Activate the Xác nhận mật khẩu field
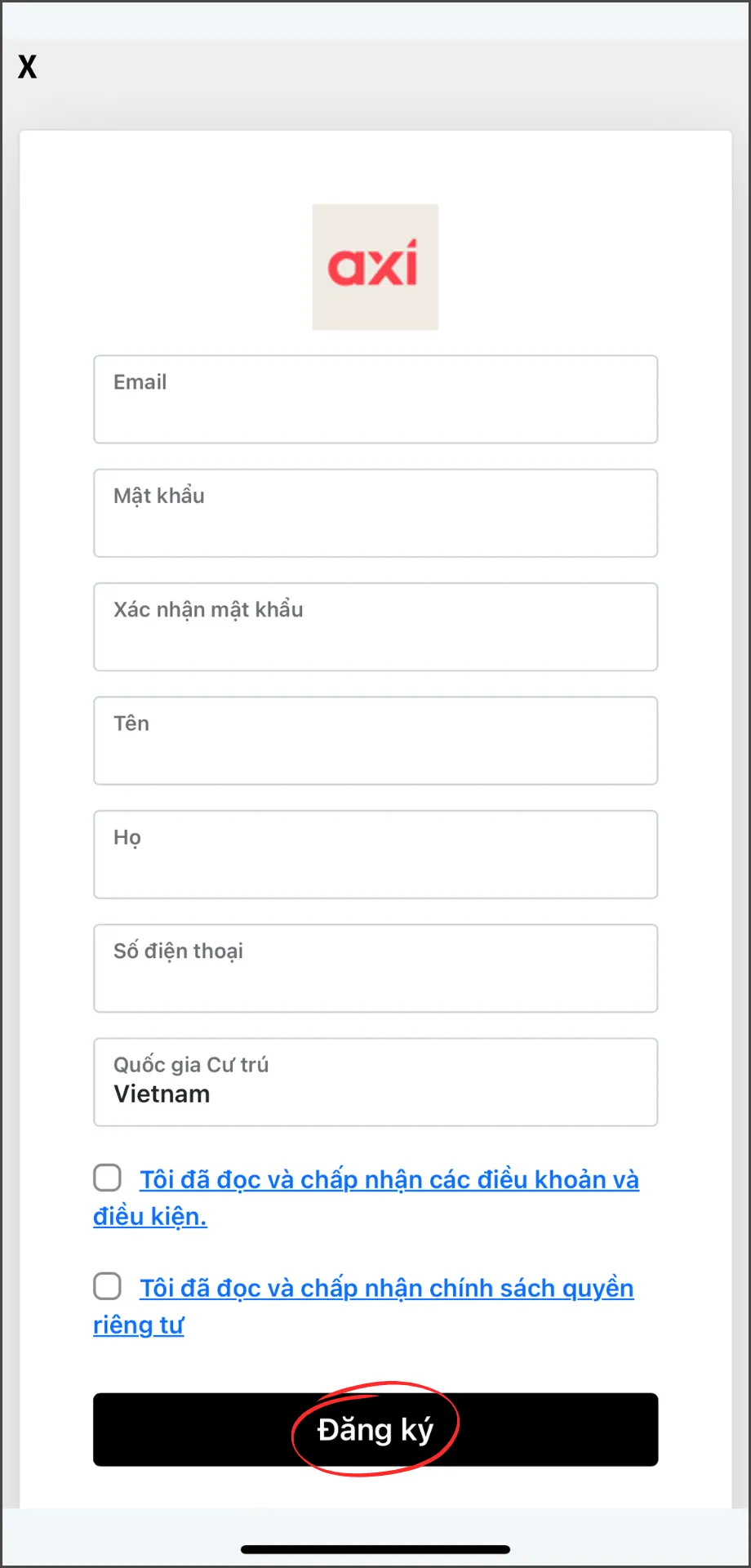This screenshot has width=751, height=1568. [x=375, y=627]
